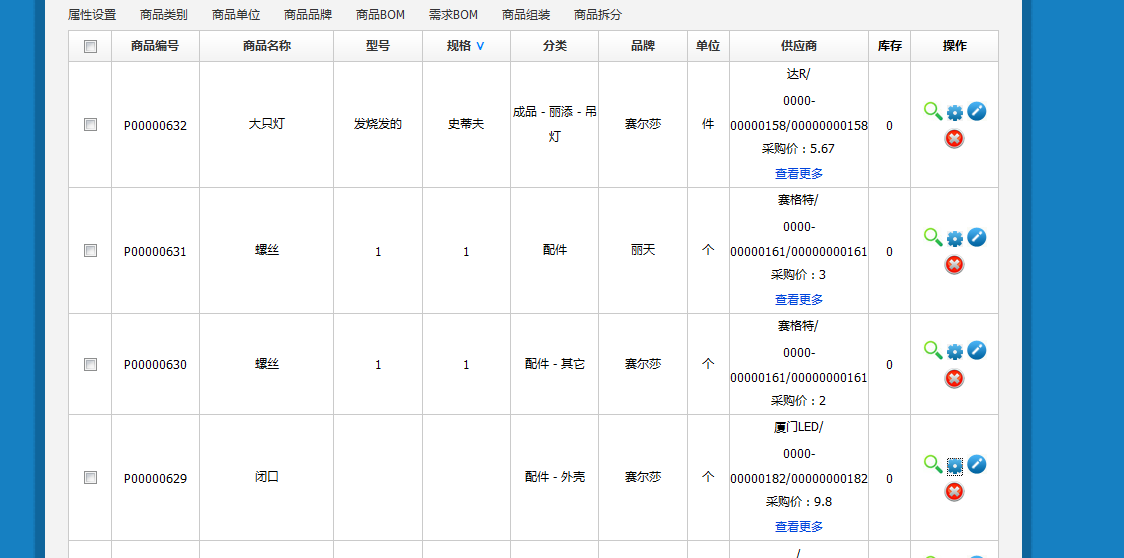Open gear settings icon for P00000631 row
Screen dimensions: 1124x558
pos(955,238)
